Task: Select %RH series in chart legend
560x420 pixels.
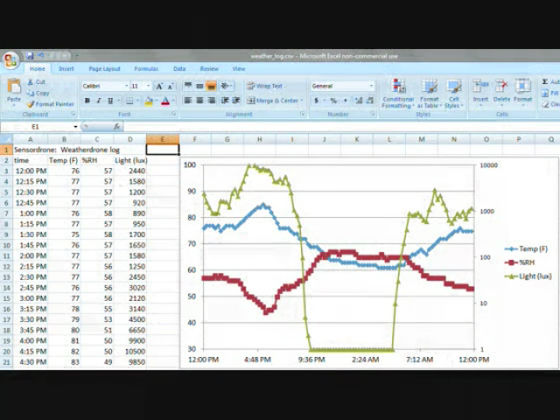Action: coord(520,262)
